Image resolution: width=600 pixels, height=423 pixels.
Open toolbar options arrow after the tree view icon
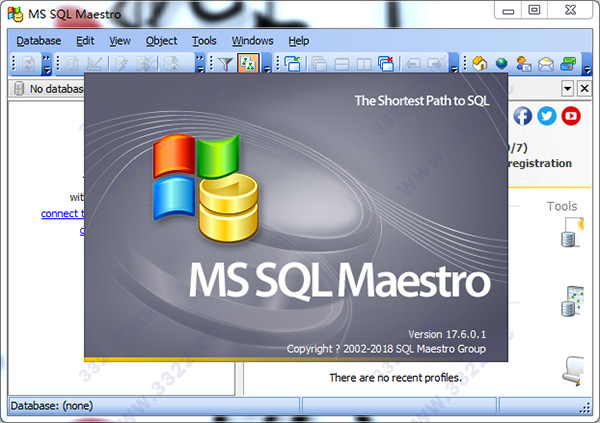tap(267, 64)
